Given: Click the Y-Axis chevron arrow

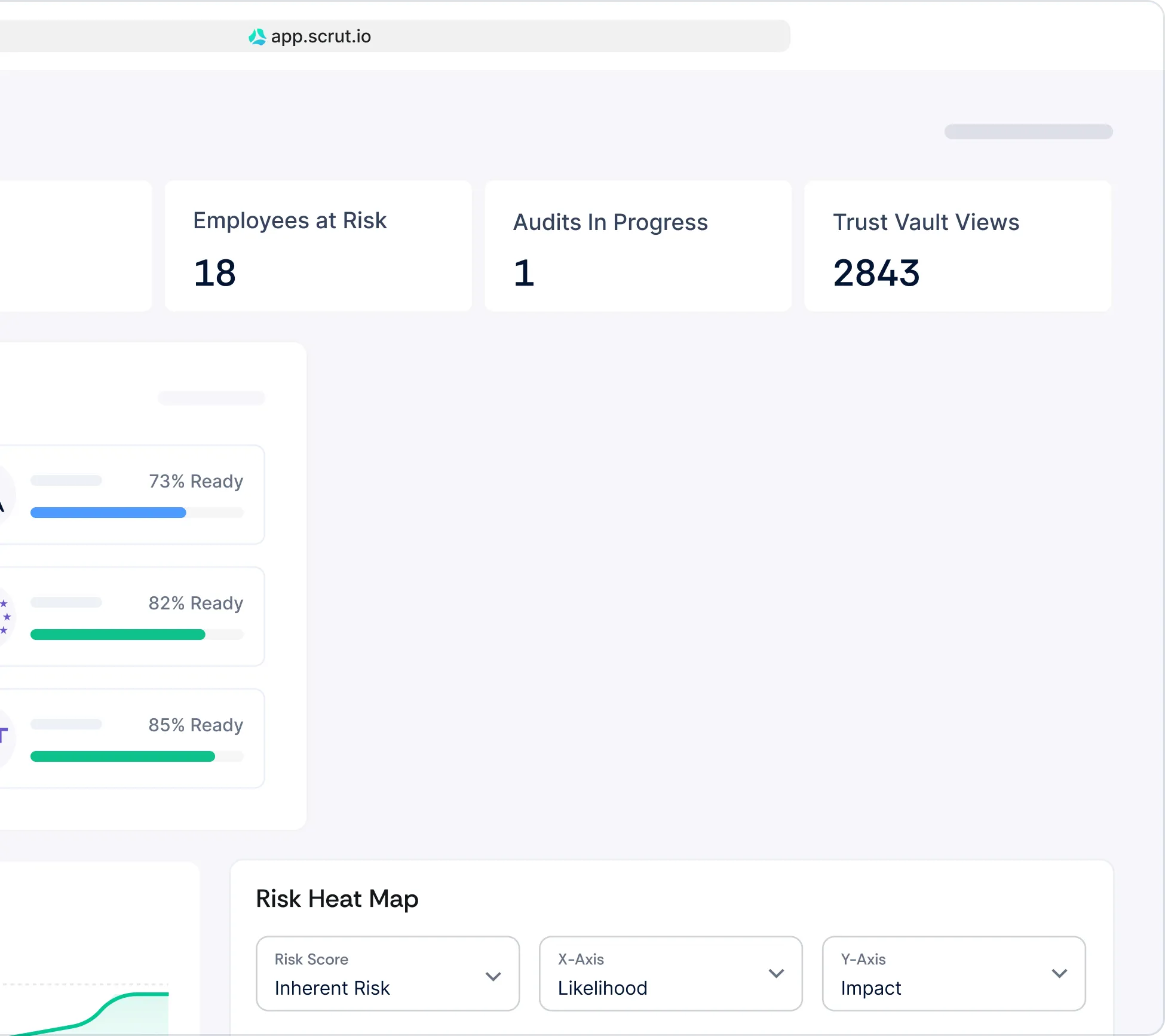Looking at the screenshot, I should pyautogui.click(x=1059, y=973).
